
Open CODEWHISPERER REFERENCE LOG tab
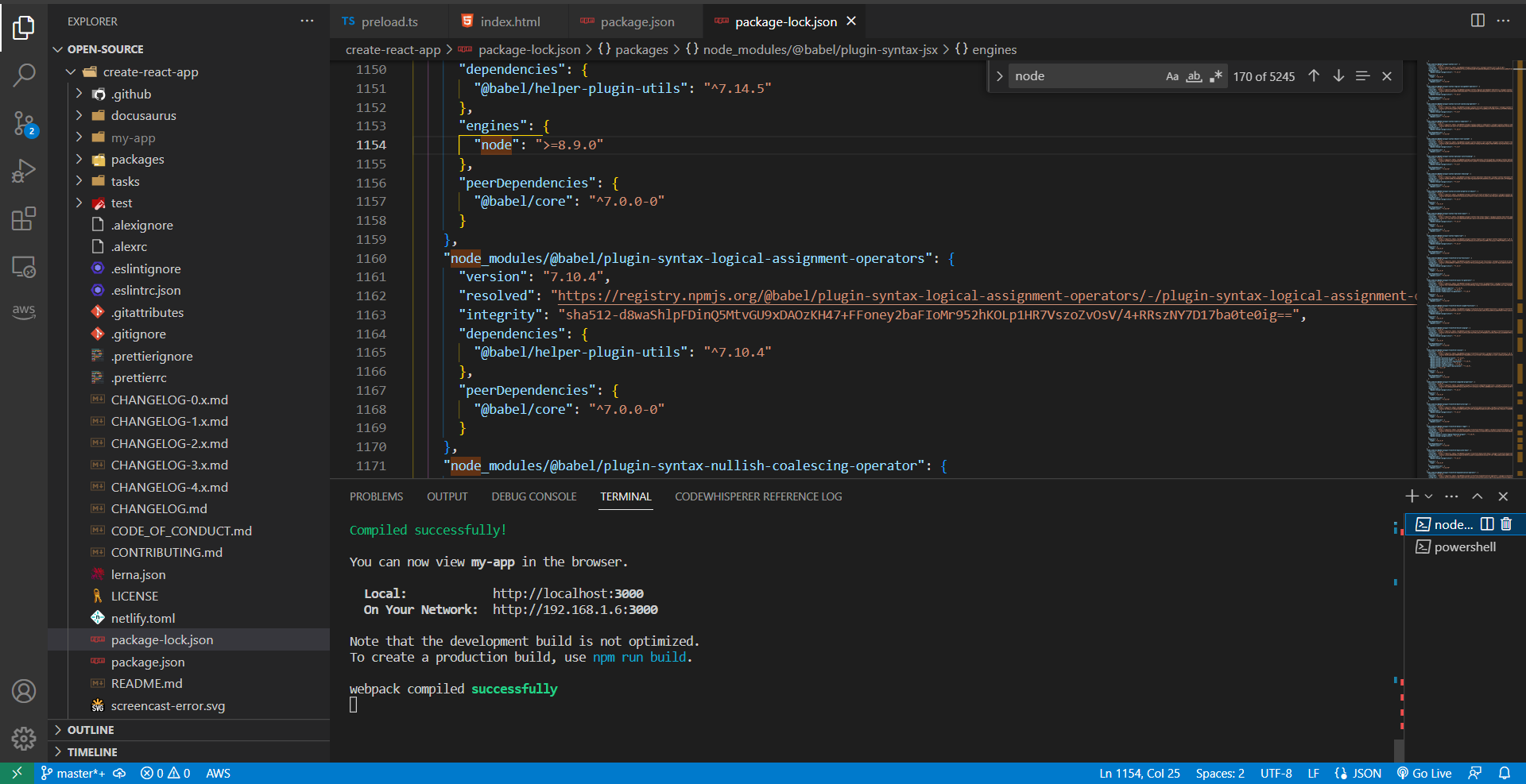pos(758,496)
